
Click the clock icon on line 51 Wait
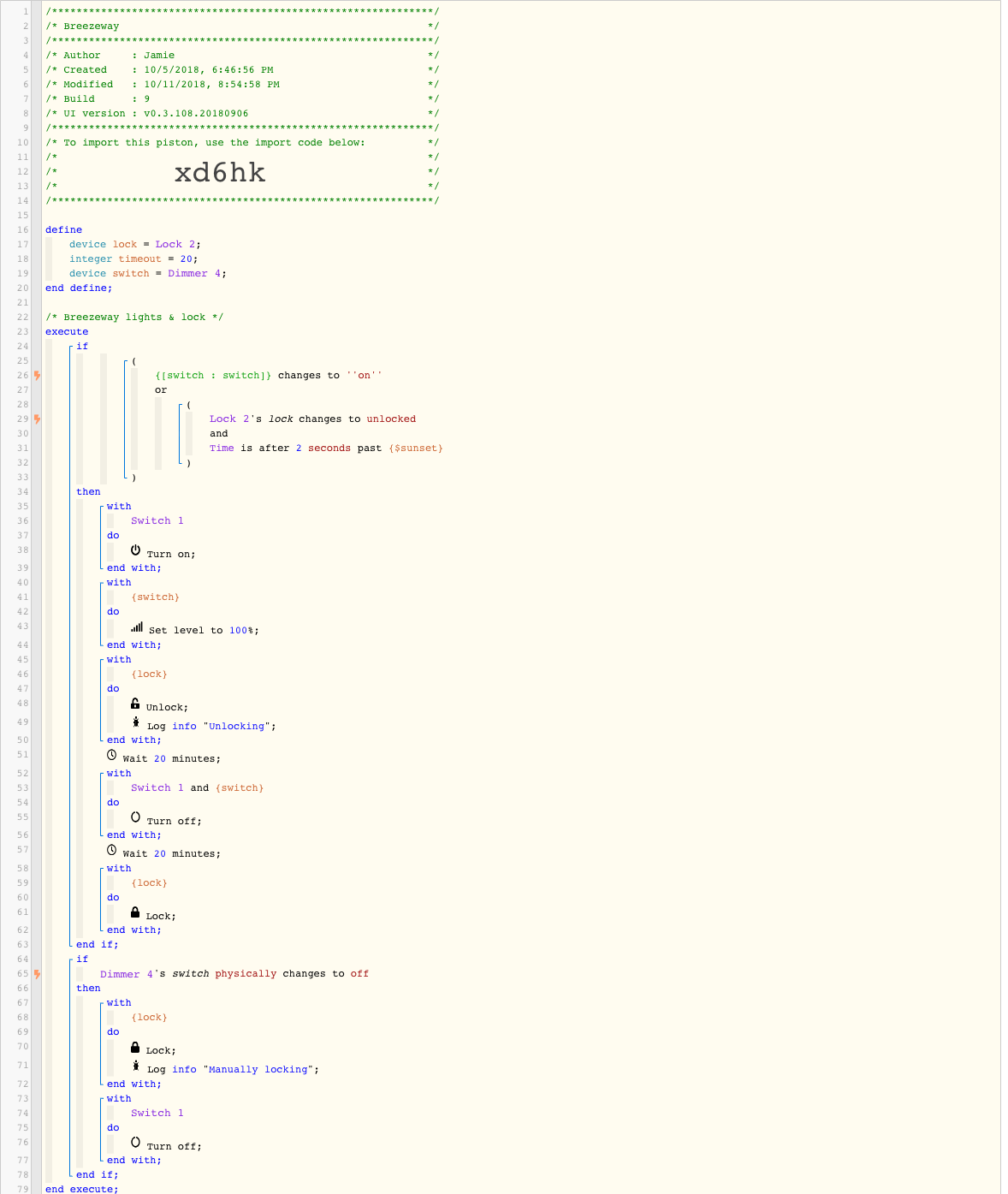coord(111,755)
